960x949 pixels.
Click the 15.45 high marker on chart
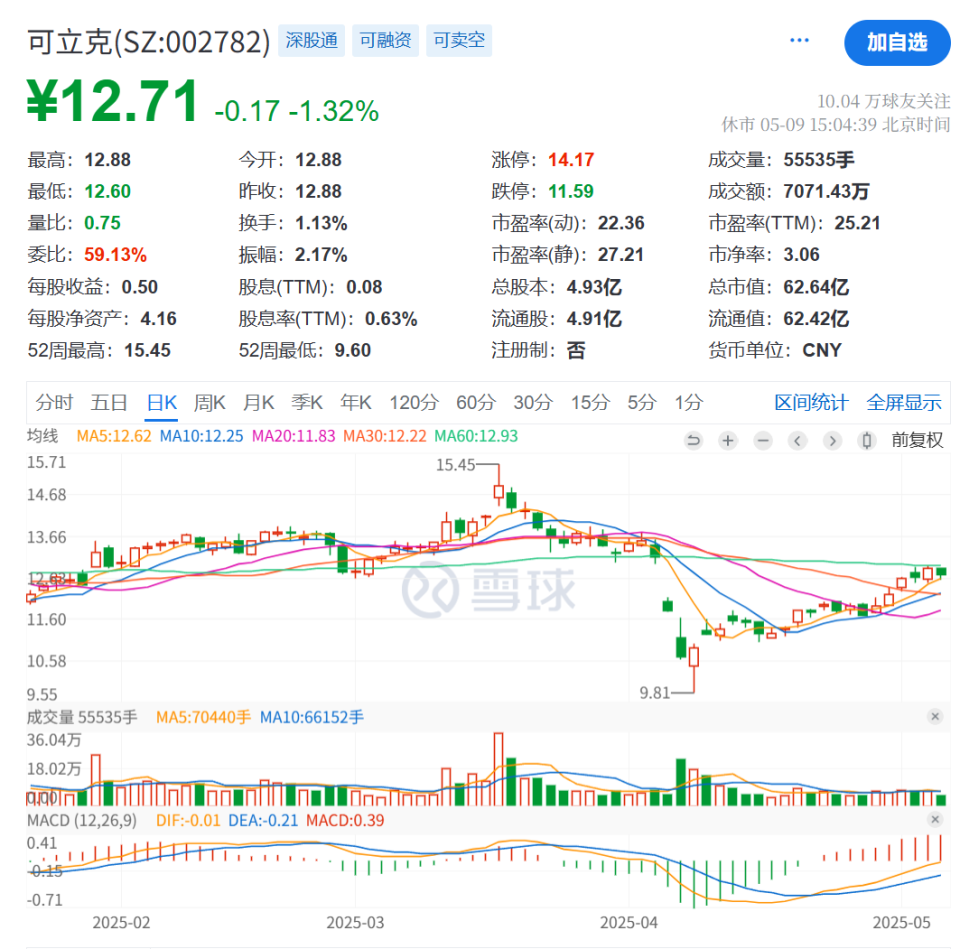coord(455,465)
